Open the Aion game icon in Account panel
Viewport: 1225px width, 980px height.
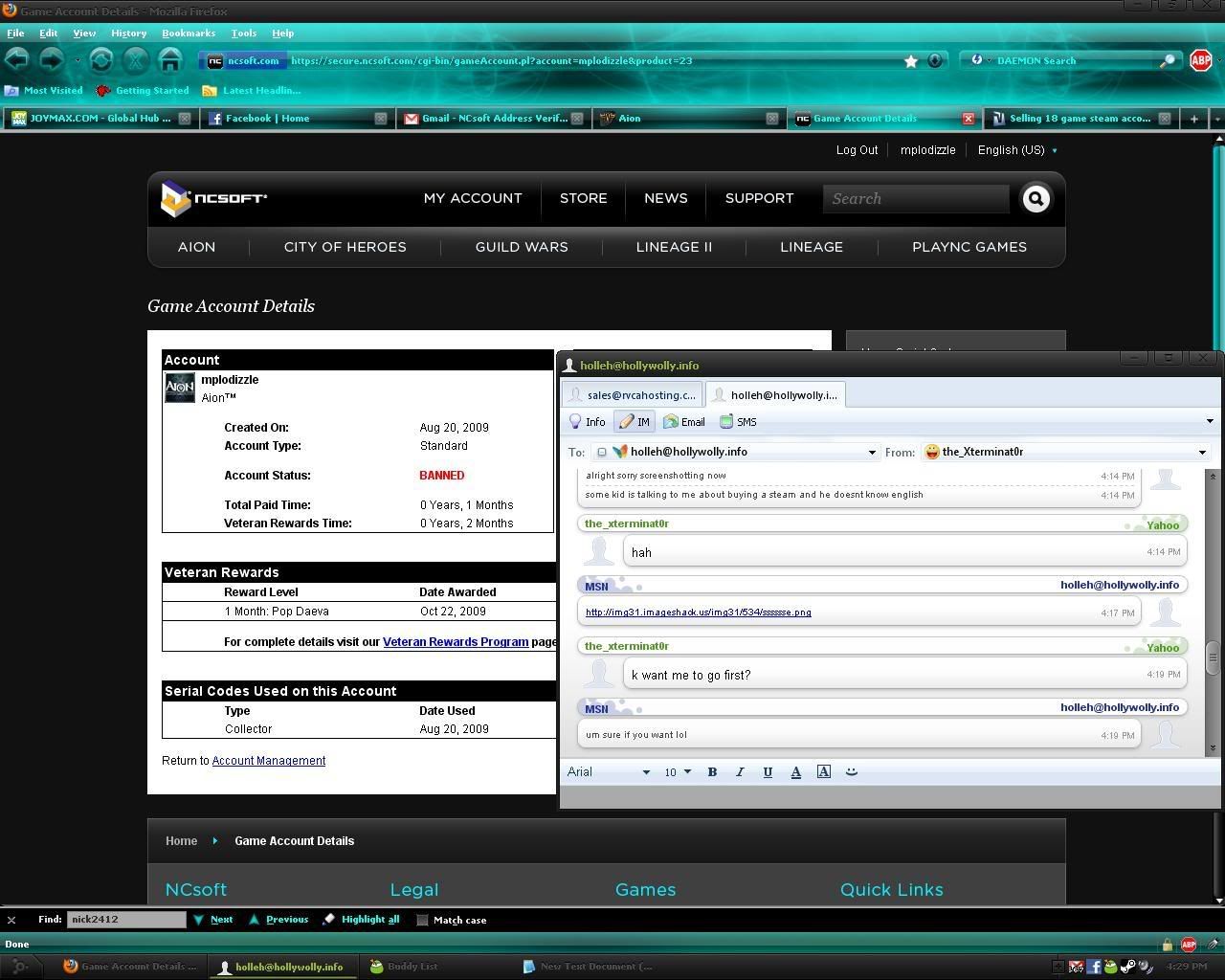pos(180,388)
